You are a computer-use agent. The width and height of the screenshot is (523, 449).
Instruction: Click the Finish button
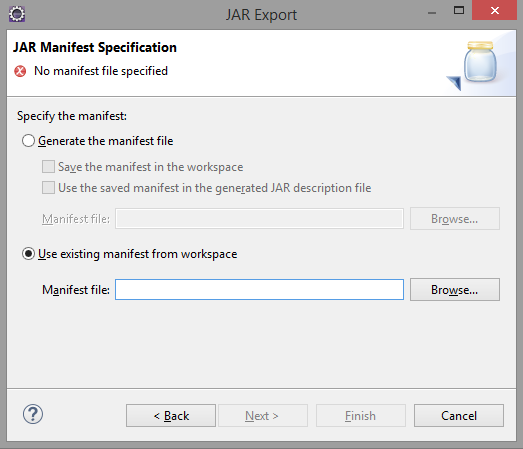pyautogui.click(x=361, y=416)
